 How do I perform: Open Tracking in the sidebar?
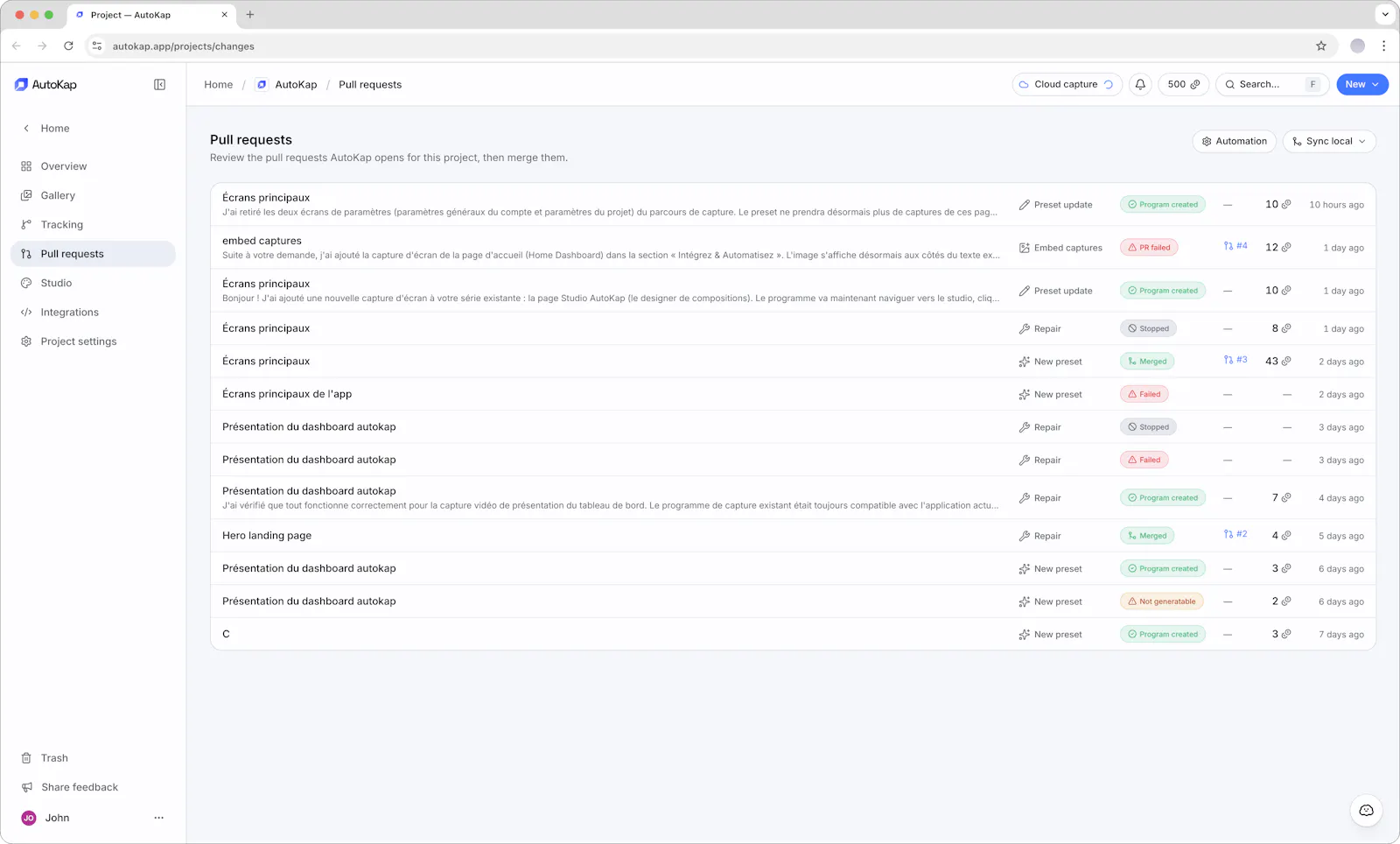[93, 225]
